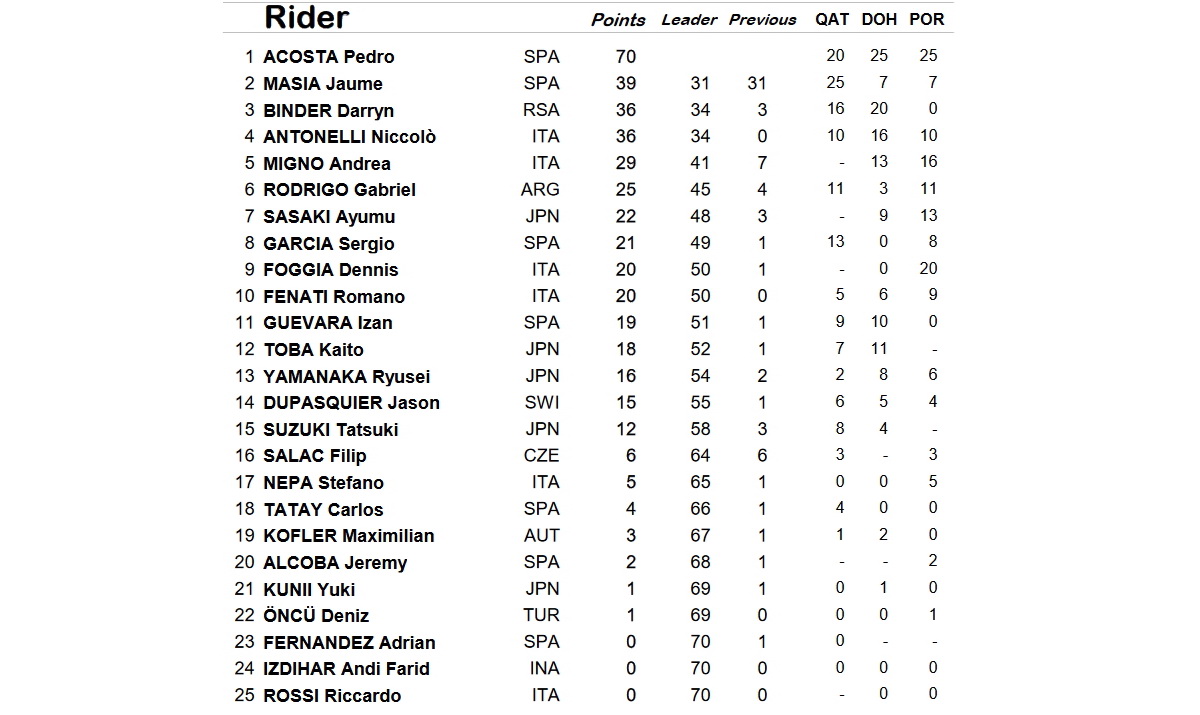Image resolution: width=1200 pixels, height=715 pixels.
Task: Click the DOH race column header
Action: pos(881,20)
